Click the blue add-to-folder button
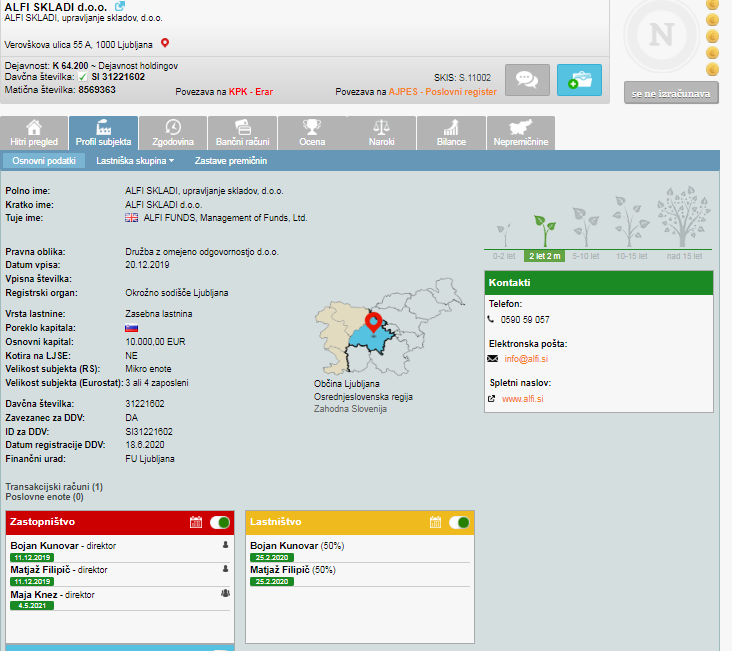Image resolution: width=732 pixels, height=651 pixels. tap(579, 80)
